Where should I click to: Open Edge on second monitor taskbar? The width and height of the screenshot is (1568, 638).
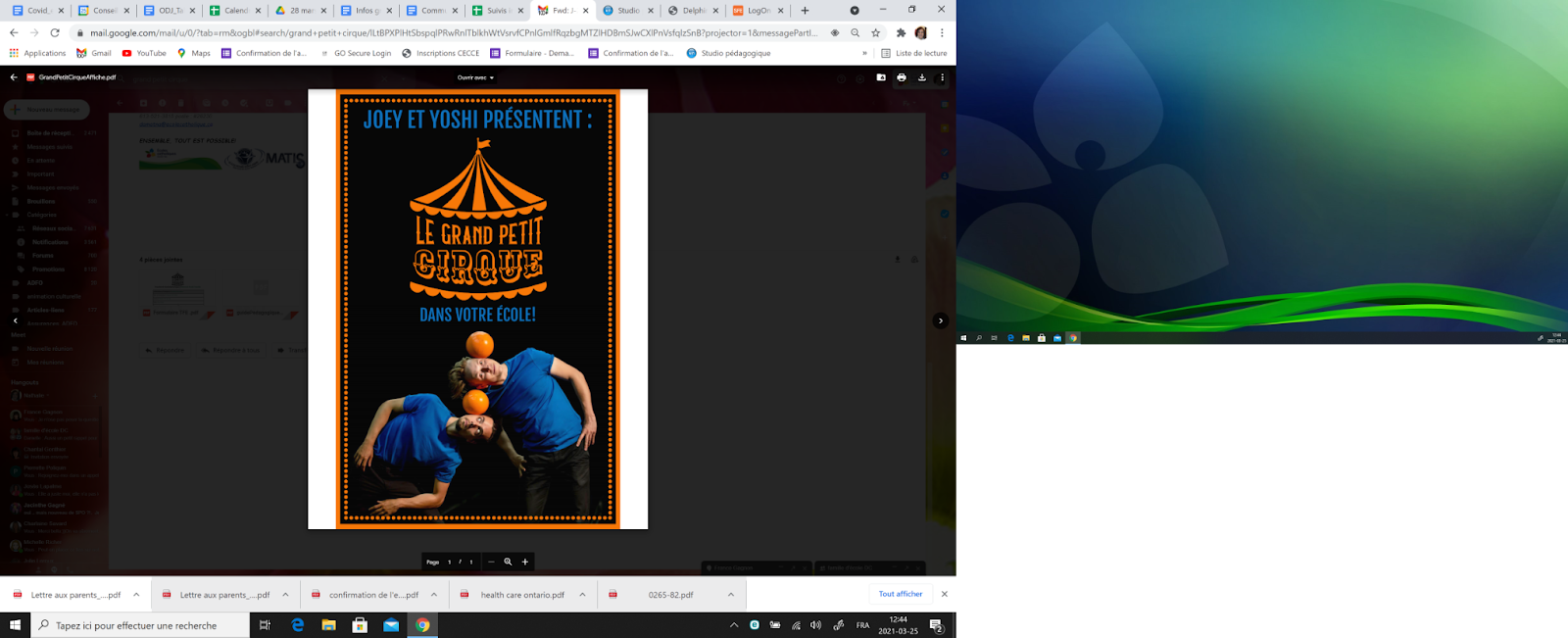point(1010,338)
